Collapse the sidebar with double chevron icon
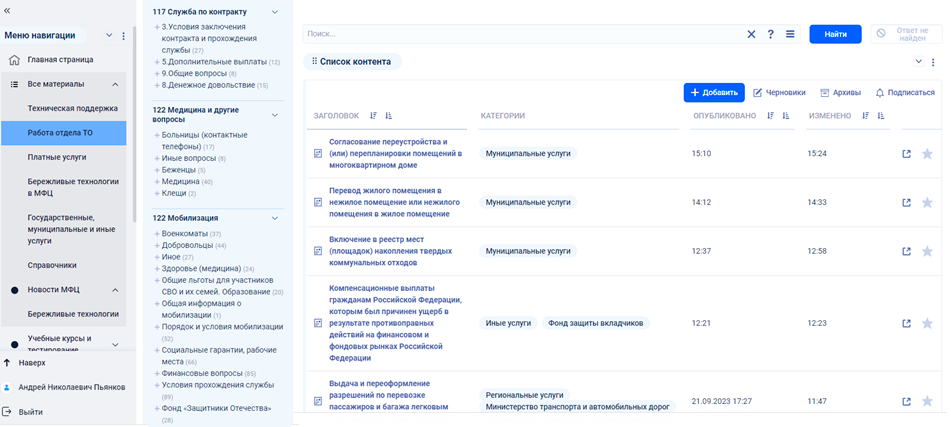 click(x=7, y=10)
